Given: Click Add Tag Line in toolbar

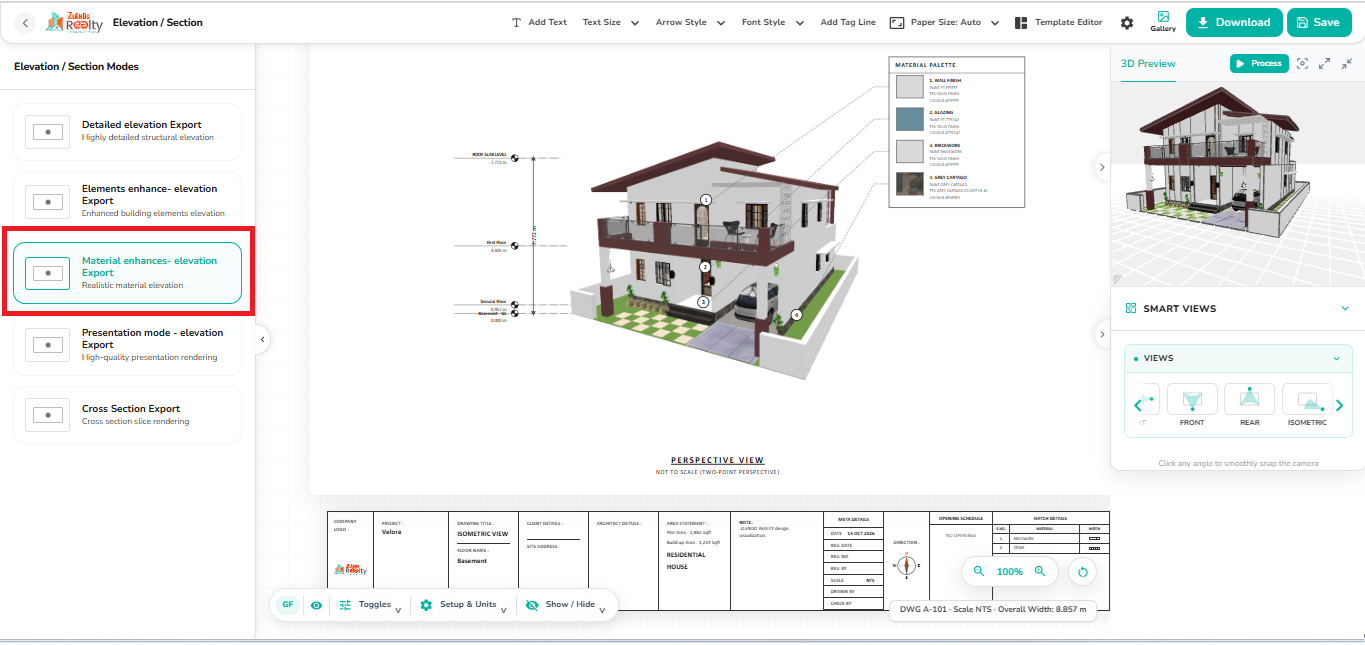Looking at the screenshot, I should (x=848, y=22).
